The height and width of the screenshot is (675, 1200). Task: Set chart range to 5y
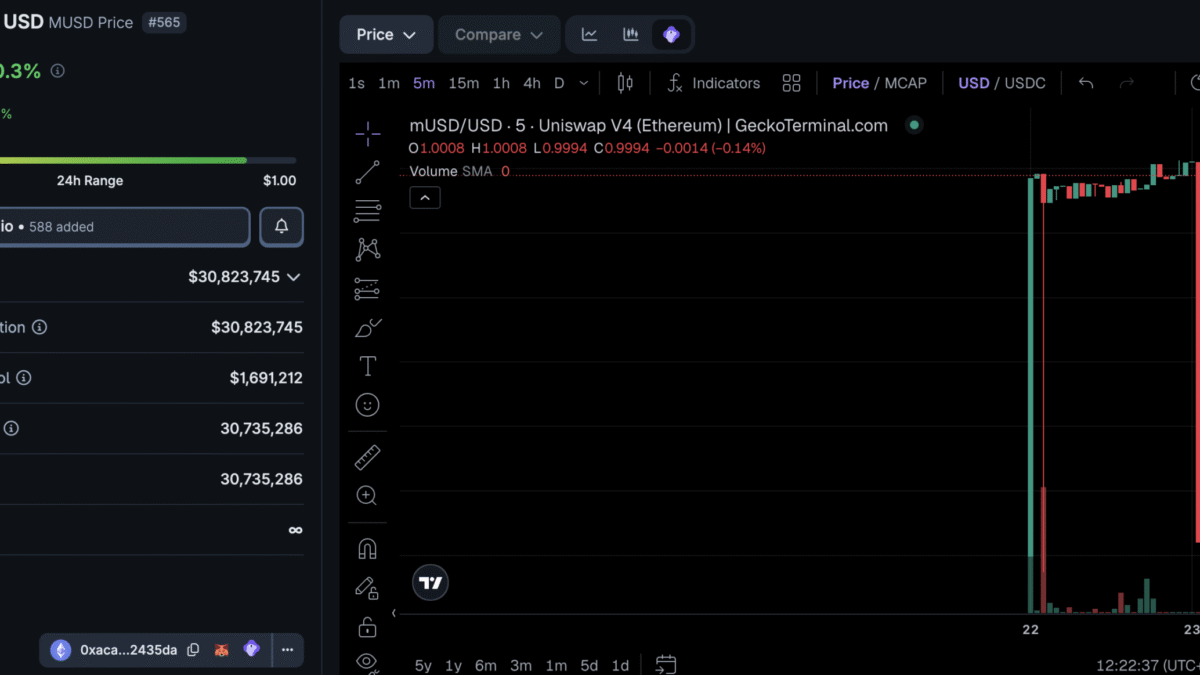tap(423, 665)
